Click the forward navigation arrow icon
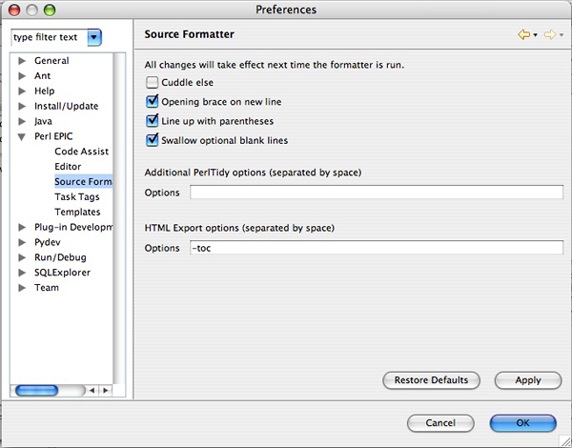 tap(550, 35)
